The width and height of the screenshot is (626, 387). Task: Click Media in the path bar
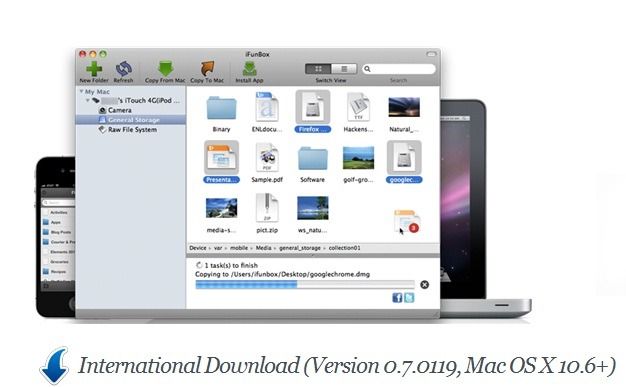(x=263, y=248)
